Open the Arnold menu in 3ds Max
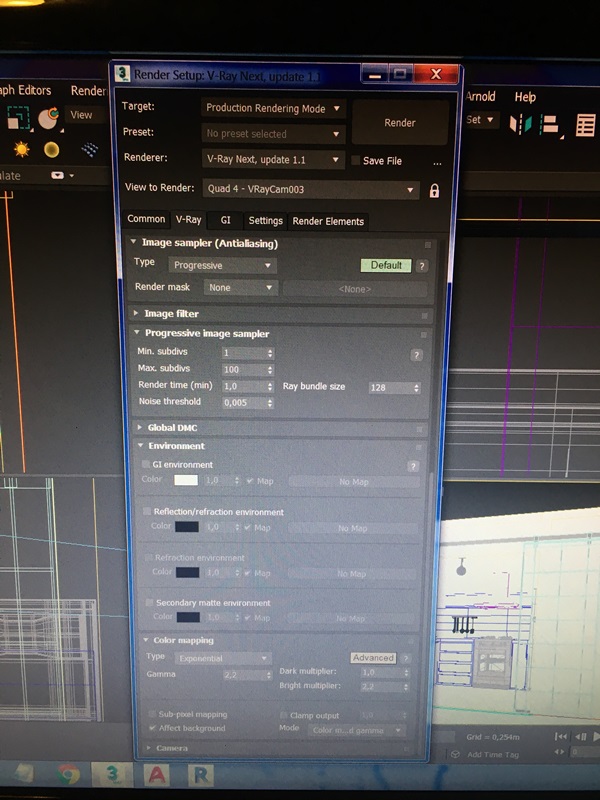This screenshot has height=800, width=600. [x=481, y=96]
